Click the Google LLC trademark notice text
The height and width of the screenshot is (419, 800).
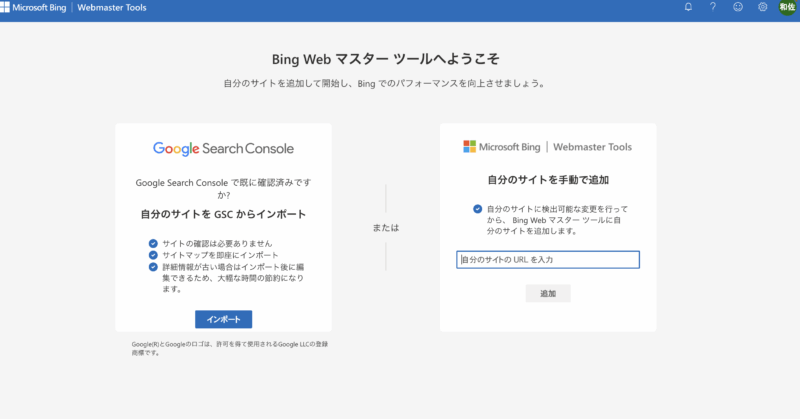[x=230, y=348]
